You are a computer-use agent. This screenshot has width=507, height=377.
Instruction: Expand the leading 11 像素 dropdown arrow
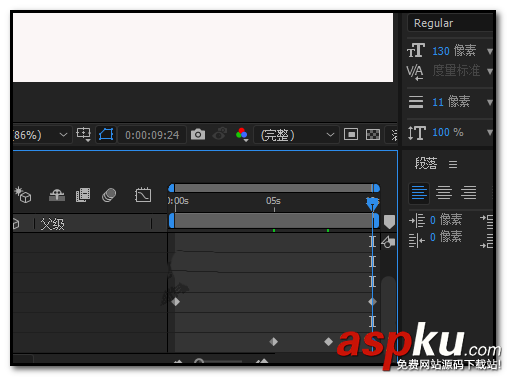(489, 102)
